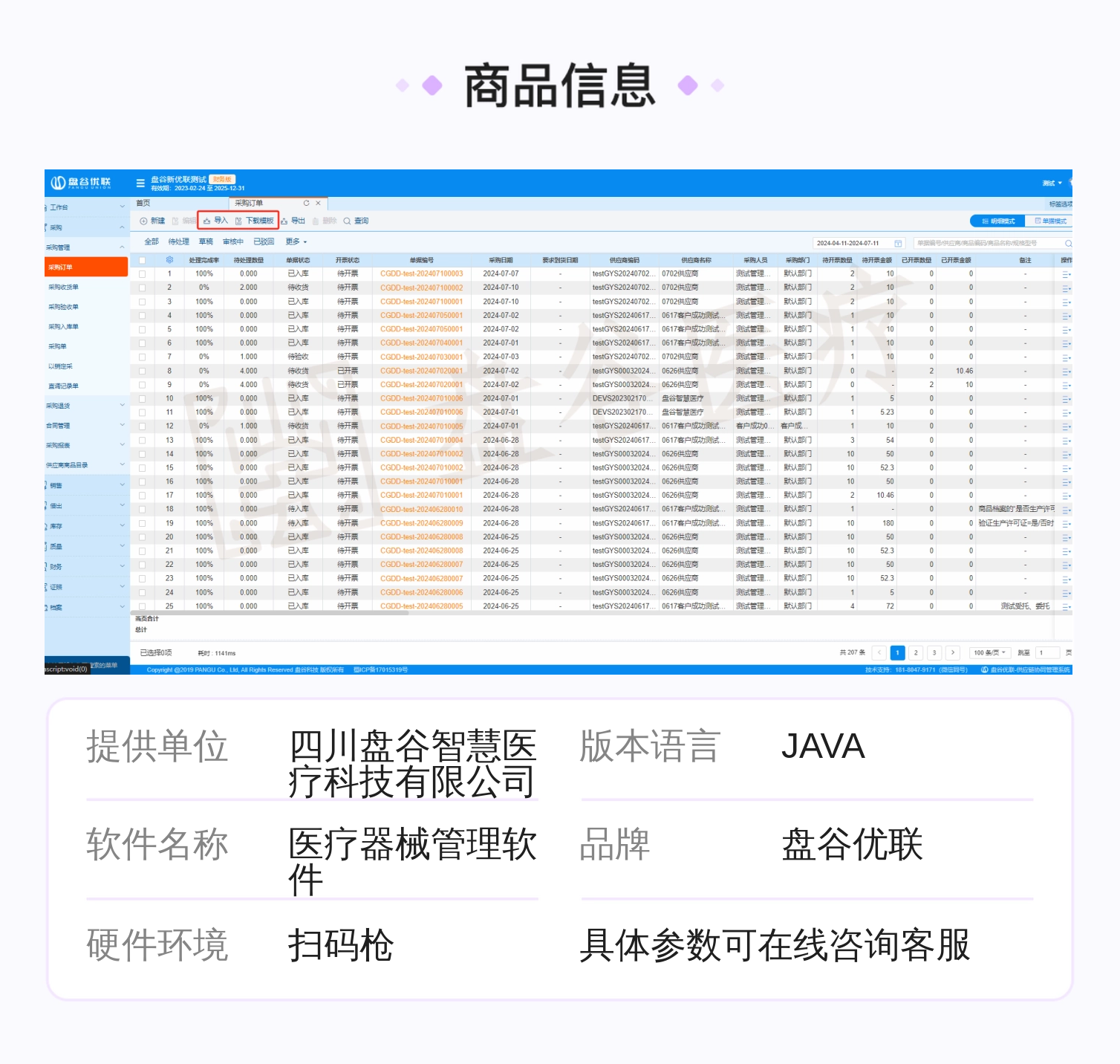
Task: Open 采购入库单 in the sidebar
Action: [63, 326]
